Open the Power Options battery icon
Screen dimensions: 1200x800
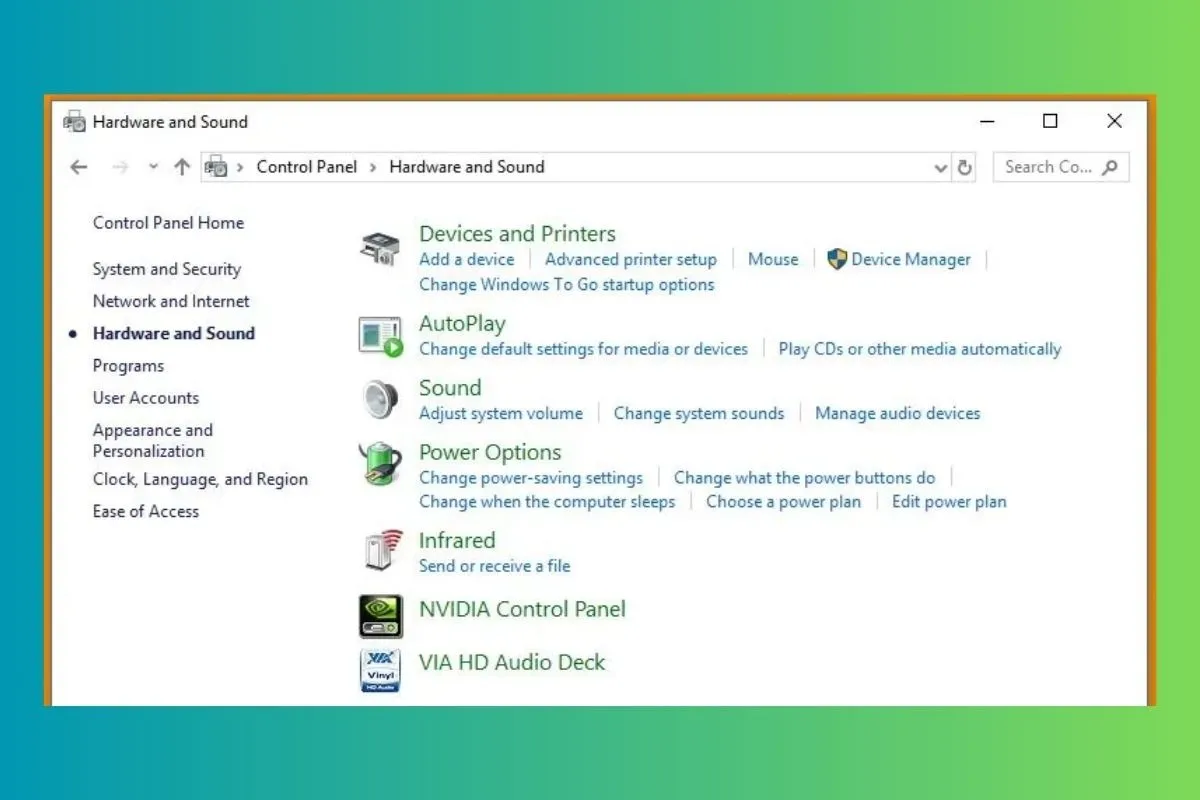[380, 465]
